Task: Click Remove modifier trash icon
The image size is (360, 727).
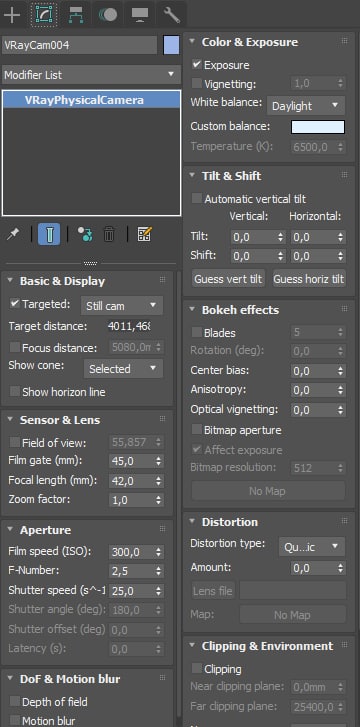Action: pyautogui.click(x=109, y=235)
